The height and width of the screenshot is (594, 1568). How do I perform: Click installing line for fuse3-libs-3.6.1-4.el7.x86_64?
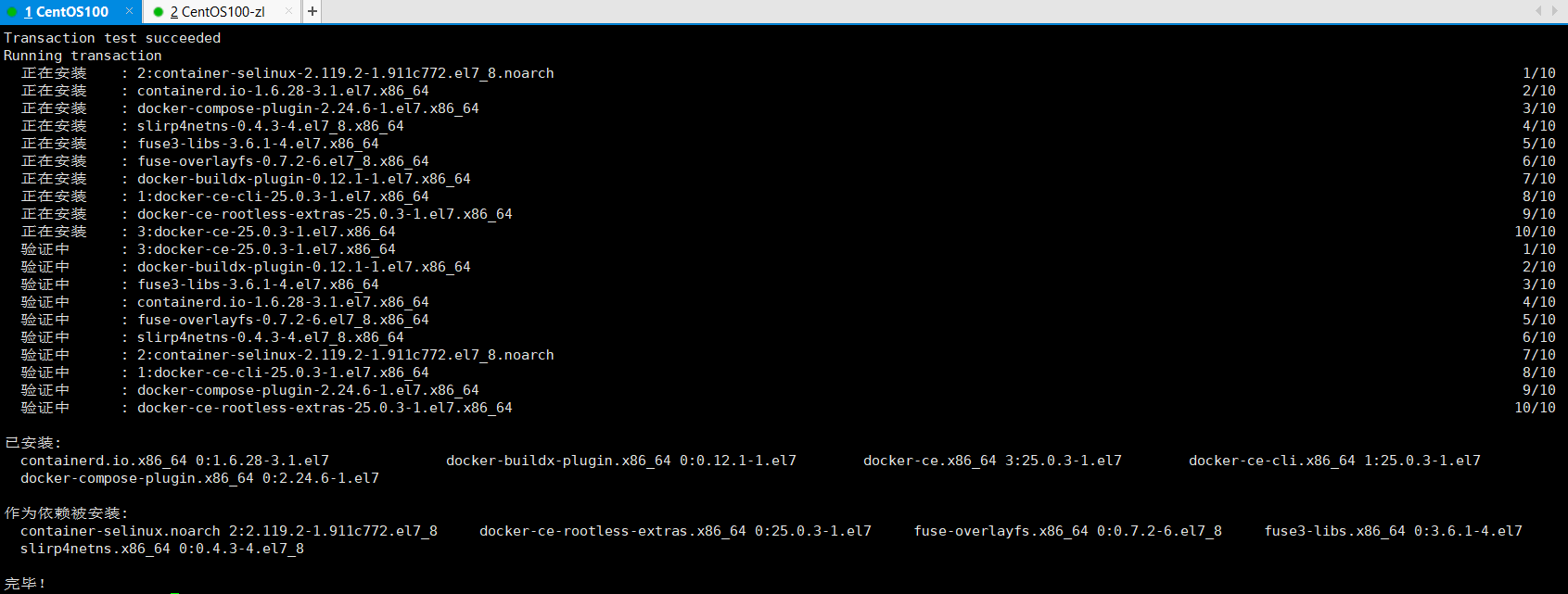(x=788, y=144)
